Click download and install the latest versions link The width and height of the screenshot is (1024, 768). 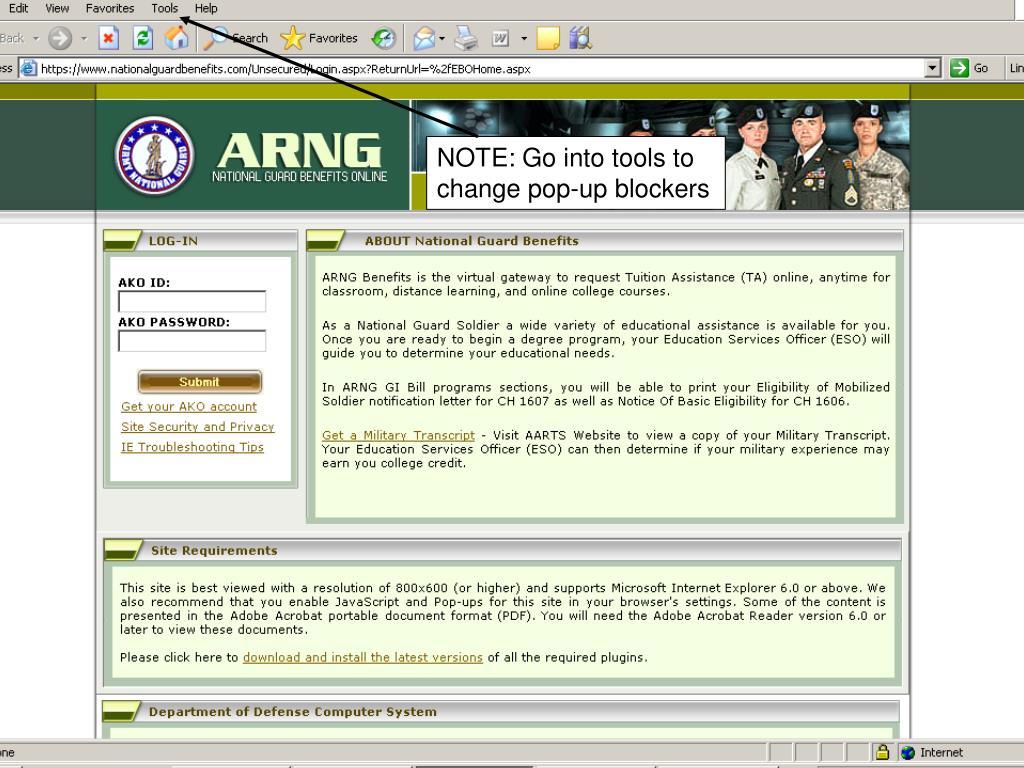click(362, 657)
